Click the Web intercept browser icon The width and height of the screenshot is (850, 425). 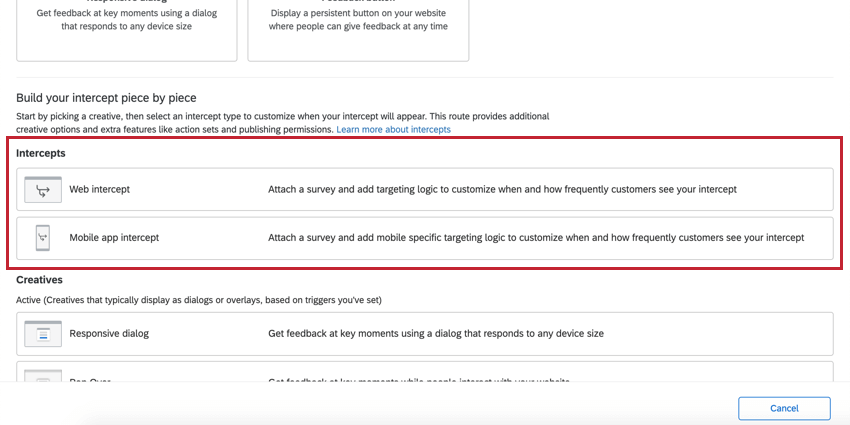43,190
